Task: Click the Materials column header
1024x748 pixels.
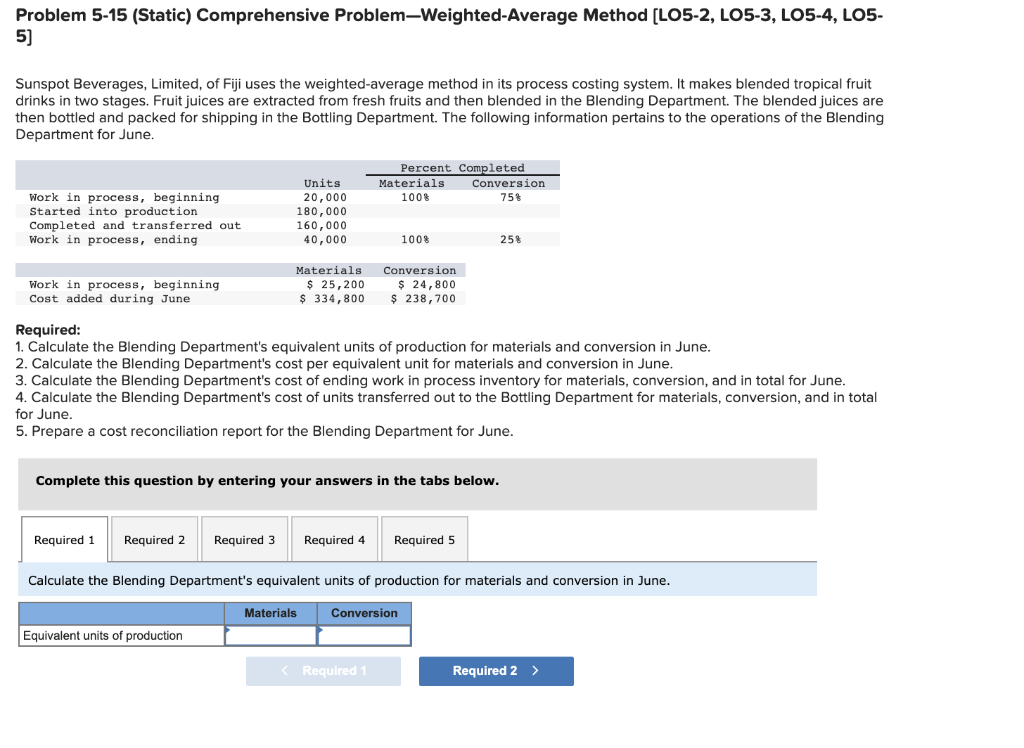Action: (270, 613)
